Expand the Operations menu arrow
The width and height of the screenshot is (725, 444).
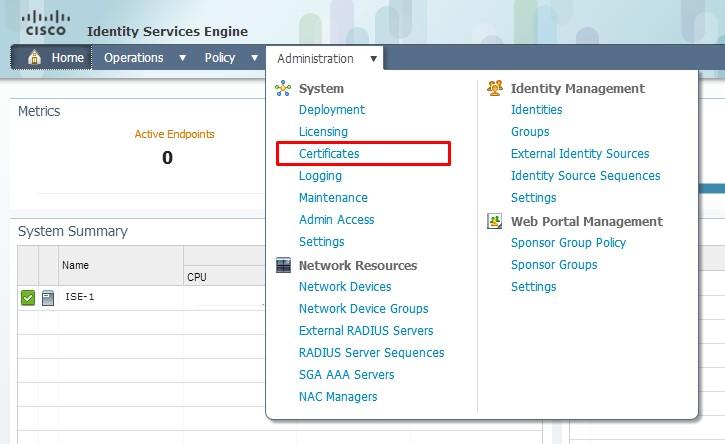(183, 58)
